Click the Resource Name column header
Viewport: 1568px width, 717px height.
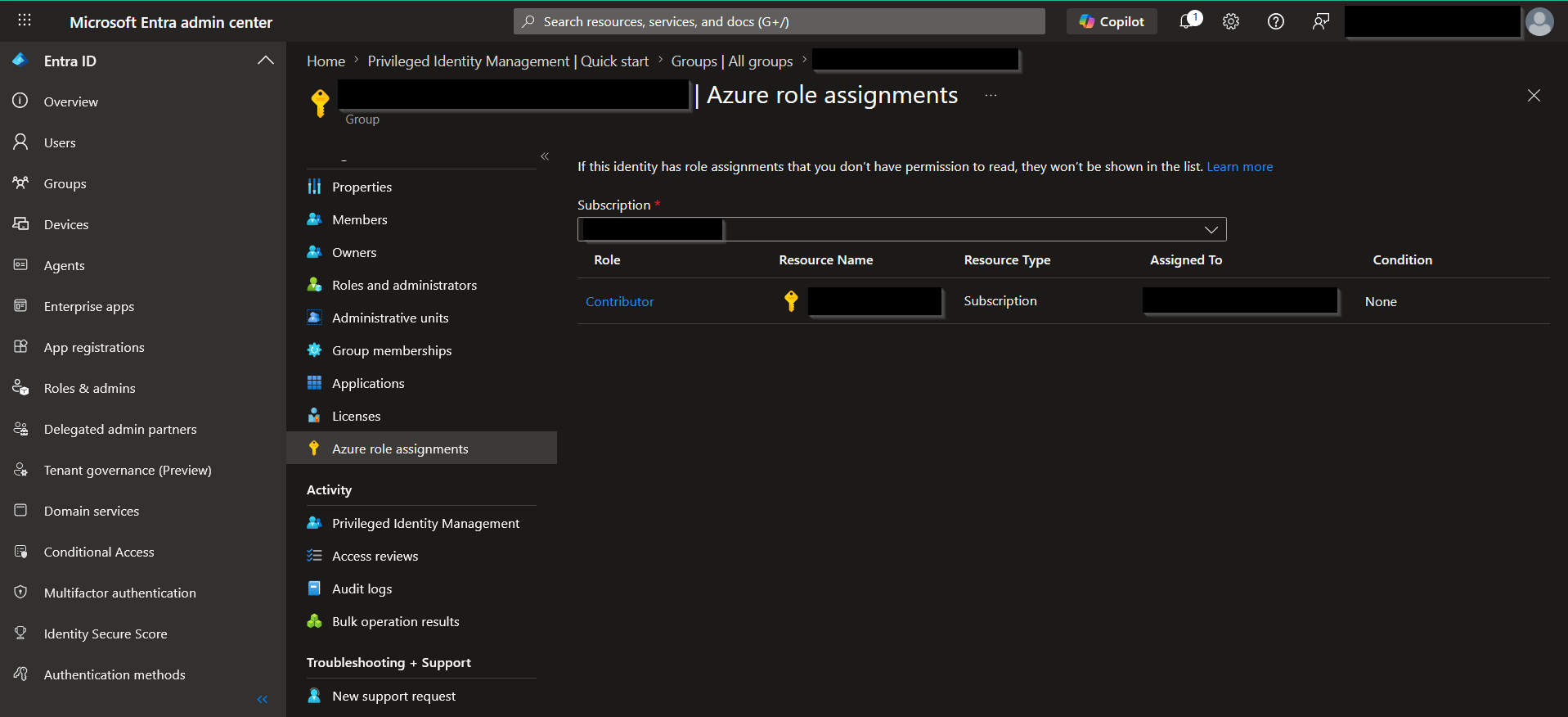pos(825,260)
